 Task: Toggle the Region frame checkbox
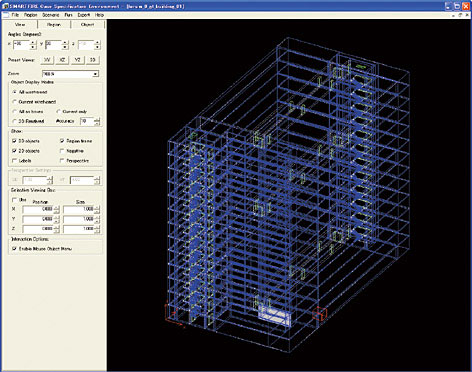pos(62,141)
